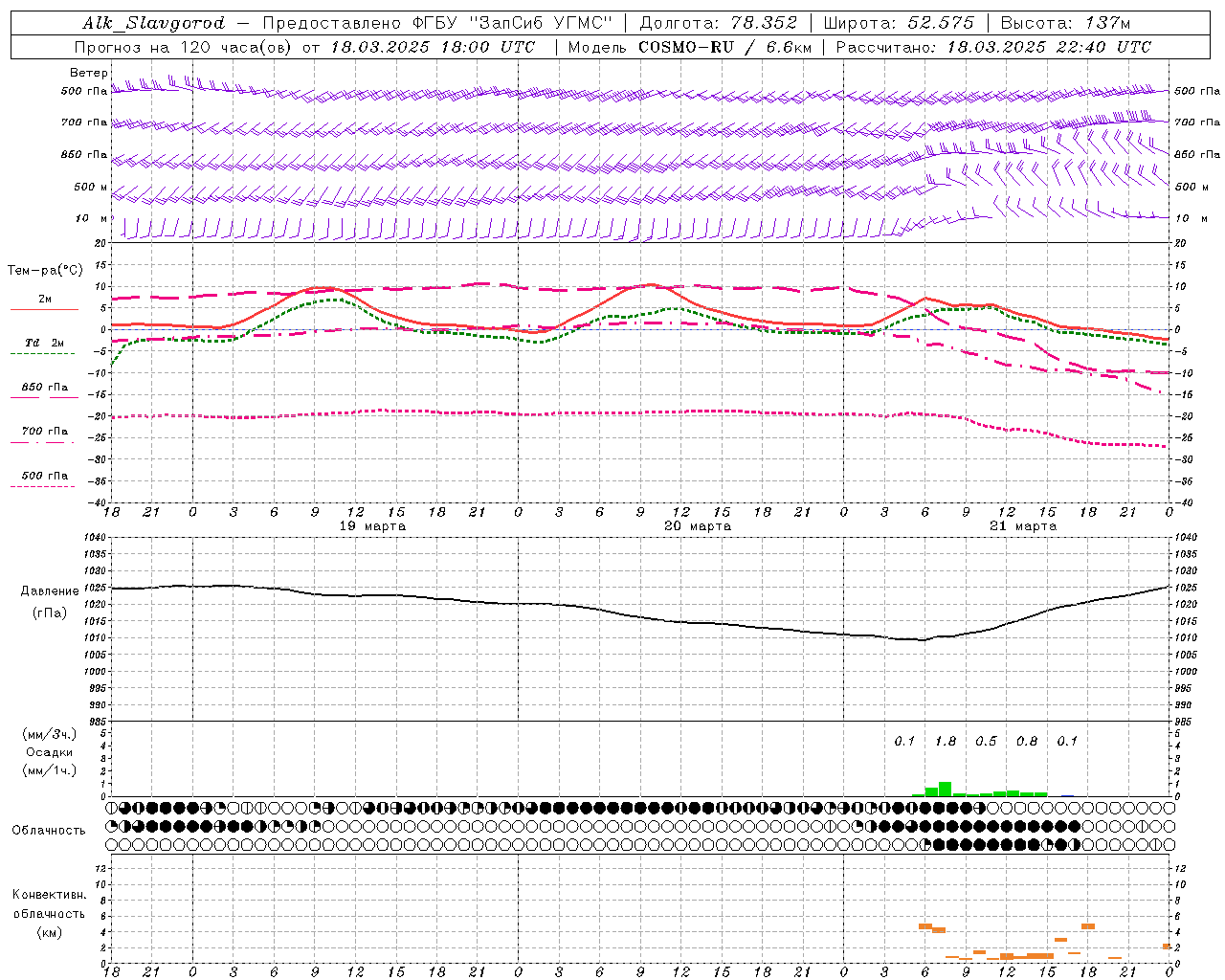Click the '500 м' wind level label on left

pos(91,187)
